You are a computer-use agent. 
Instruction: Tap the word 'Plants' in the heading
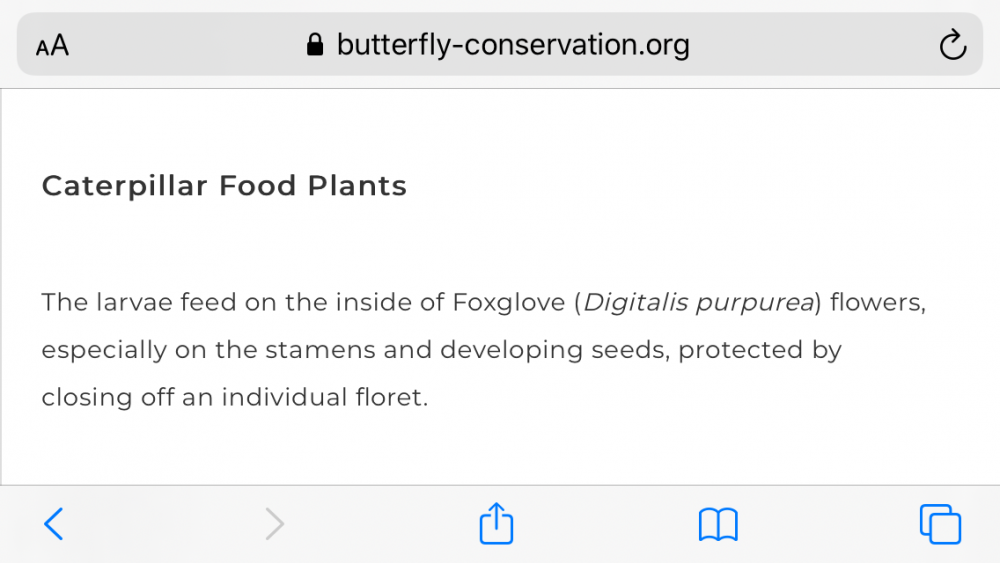[x=357, y=186]
